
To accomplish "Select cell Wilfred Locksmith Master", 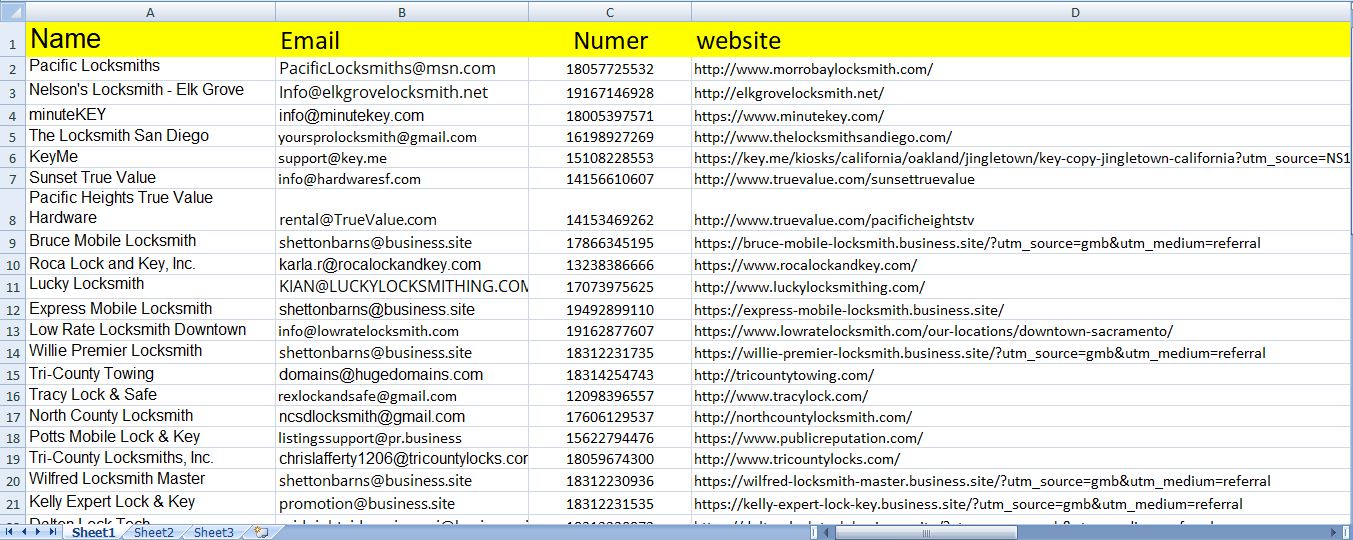I will (x=150, y=480).
